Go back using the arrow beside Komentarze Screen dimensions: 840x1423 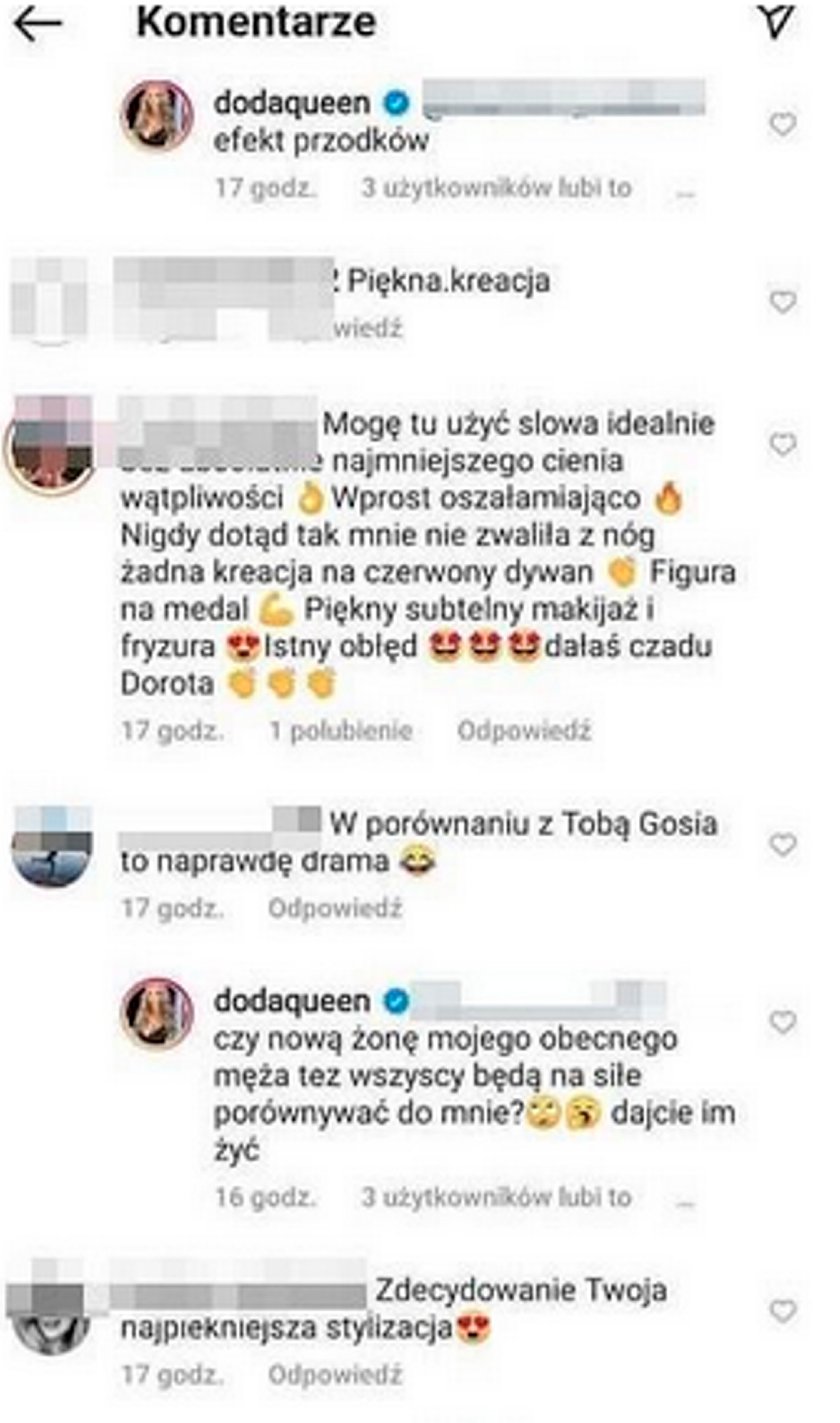pos(38,24)
